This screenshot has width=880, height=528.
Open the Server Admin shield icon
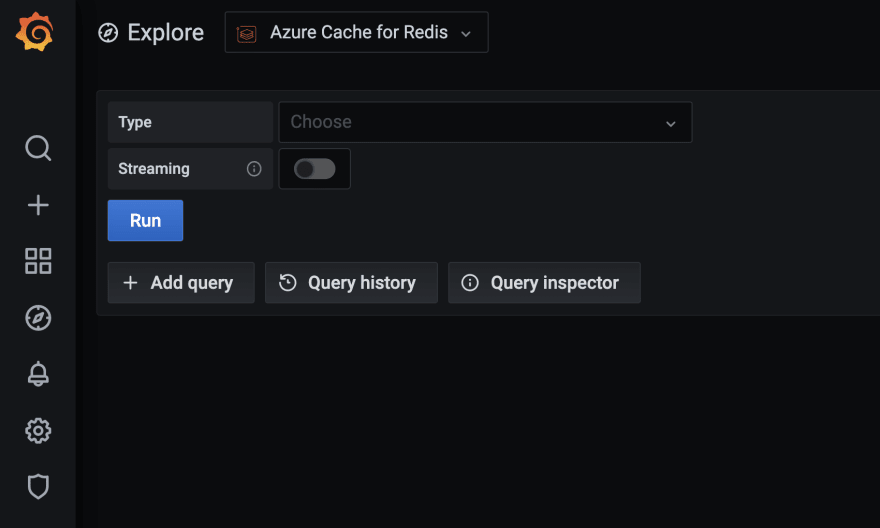click(x=38, y=486)
